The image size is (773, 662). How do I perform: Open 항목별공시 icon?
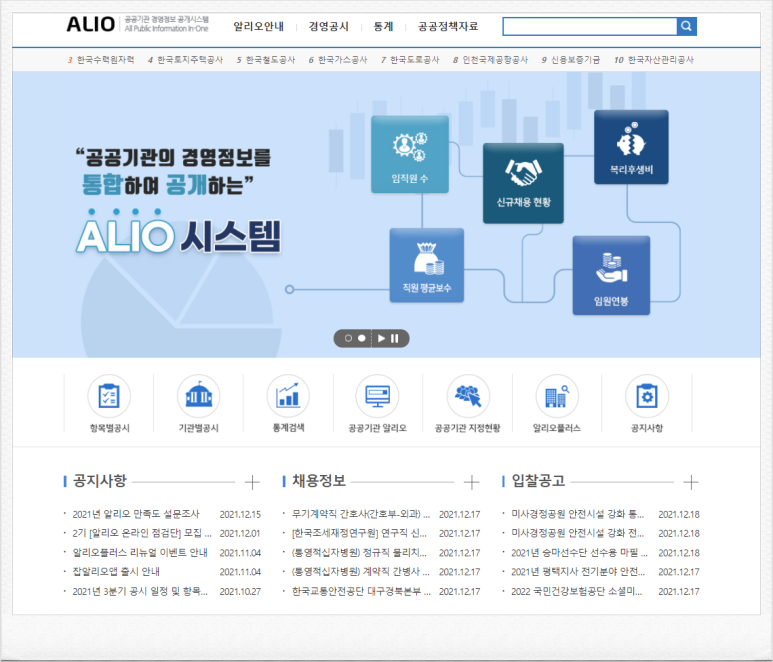pyautogui.click(x=109, y=396)
